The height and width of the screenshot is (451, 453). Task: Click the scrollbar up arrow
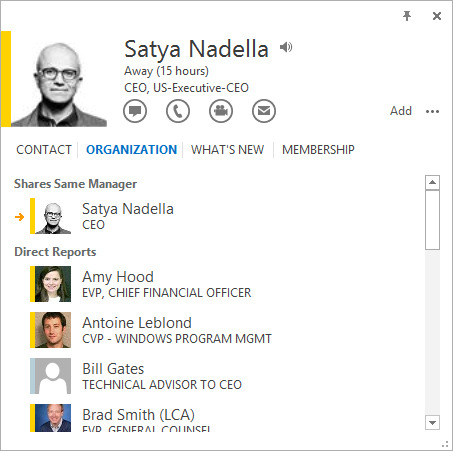point(432,182)
